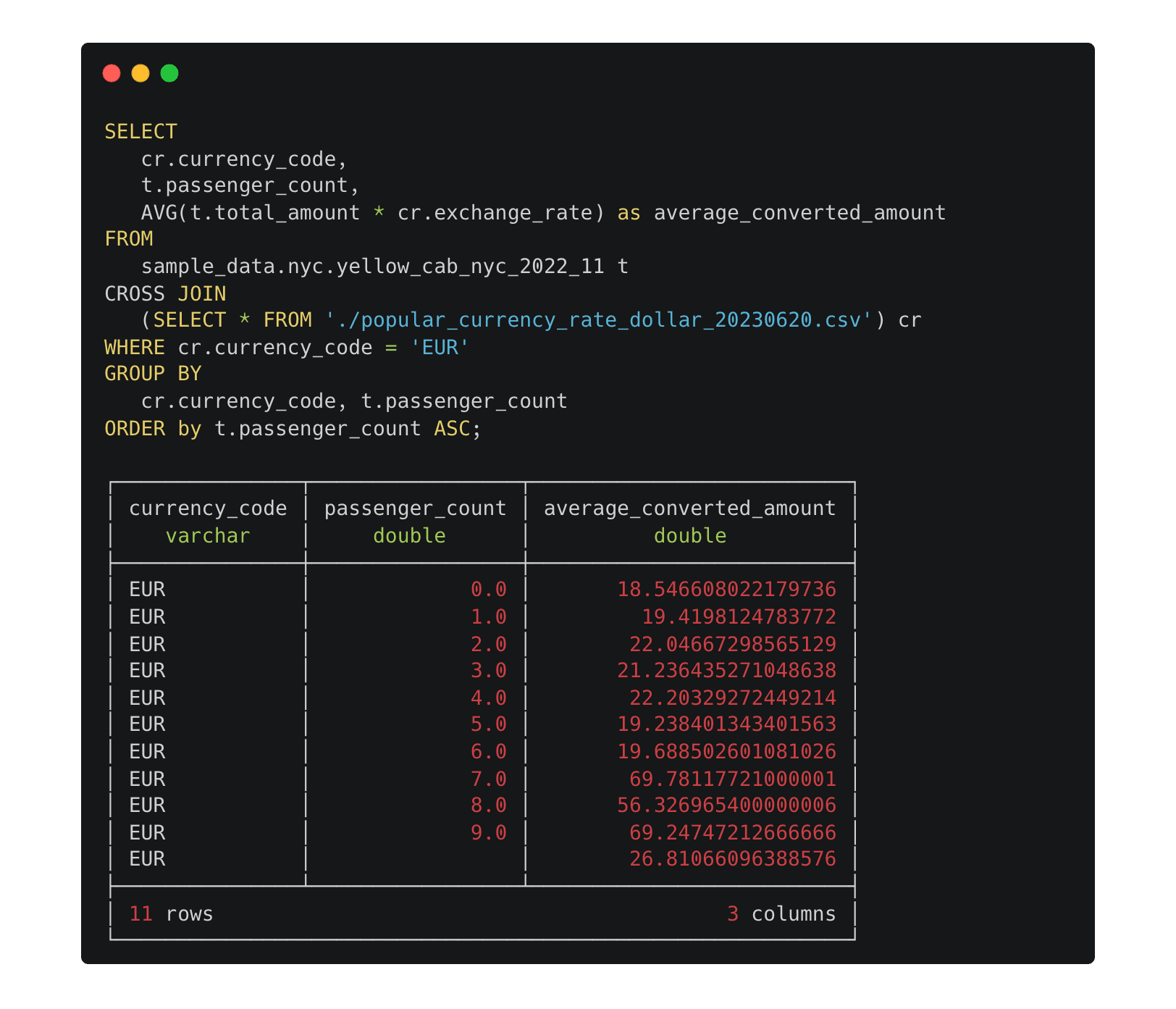Click the CROSS JOIN keyword line
Viewport: 1176px width, 1009px height.
pos(165,294)
